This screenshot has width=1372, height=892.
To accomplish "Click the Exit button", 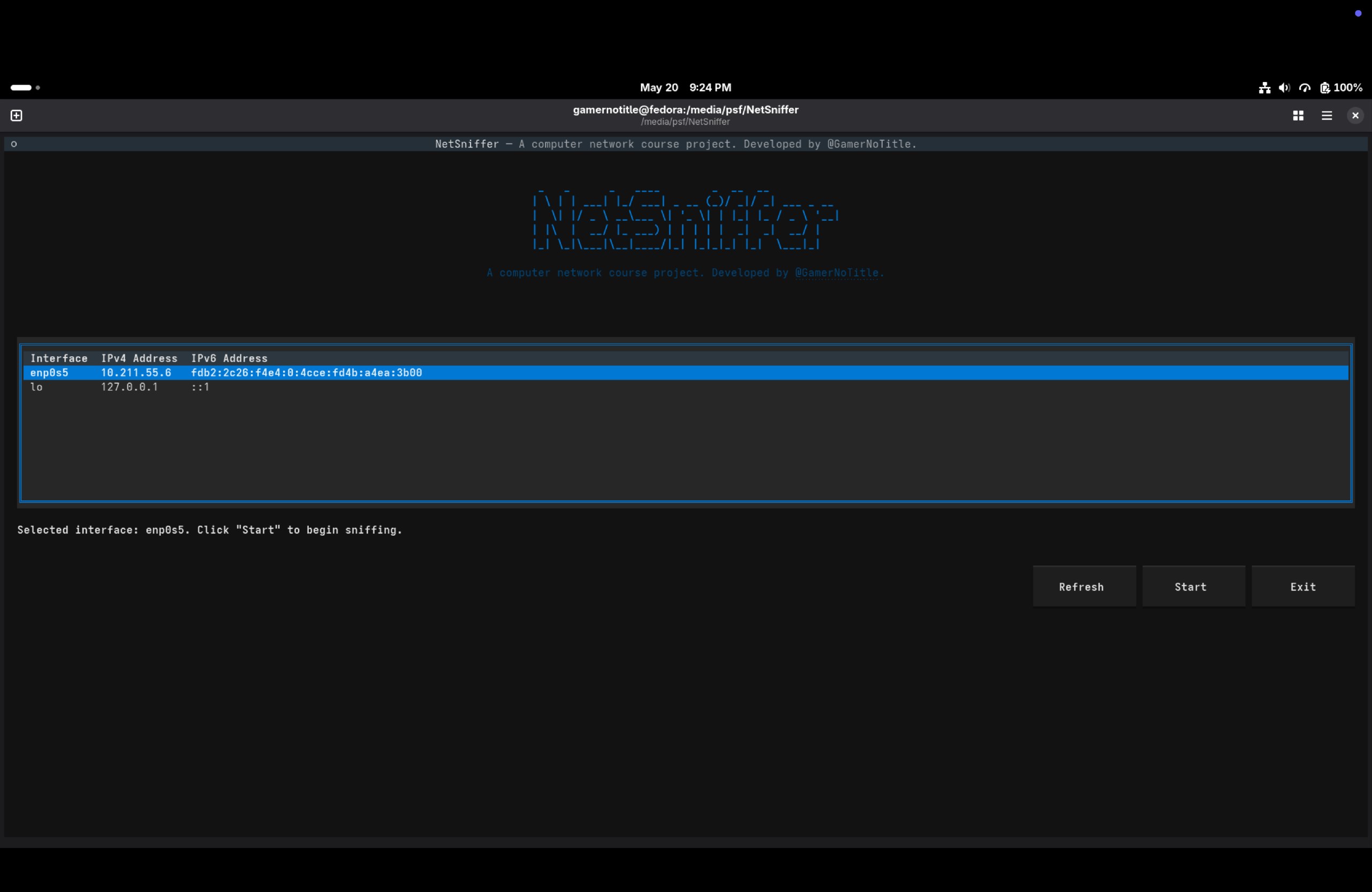I will pyautogui.click(x=1303, y=587).
